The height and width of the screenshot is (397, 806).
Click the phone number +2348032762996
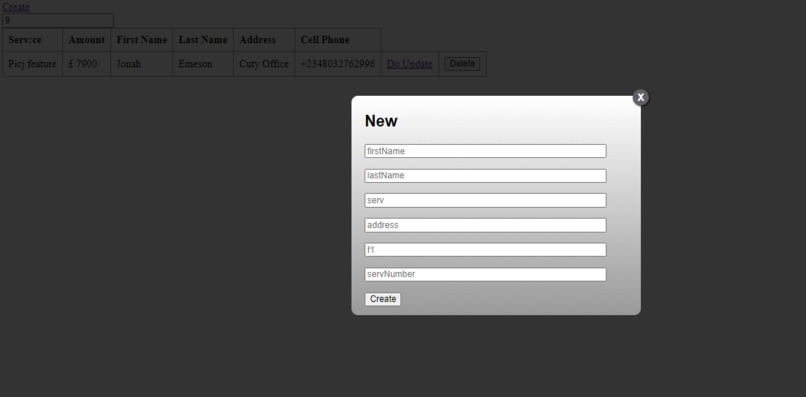click(338, 64)
